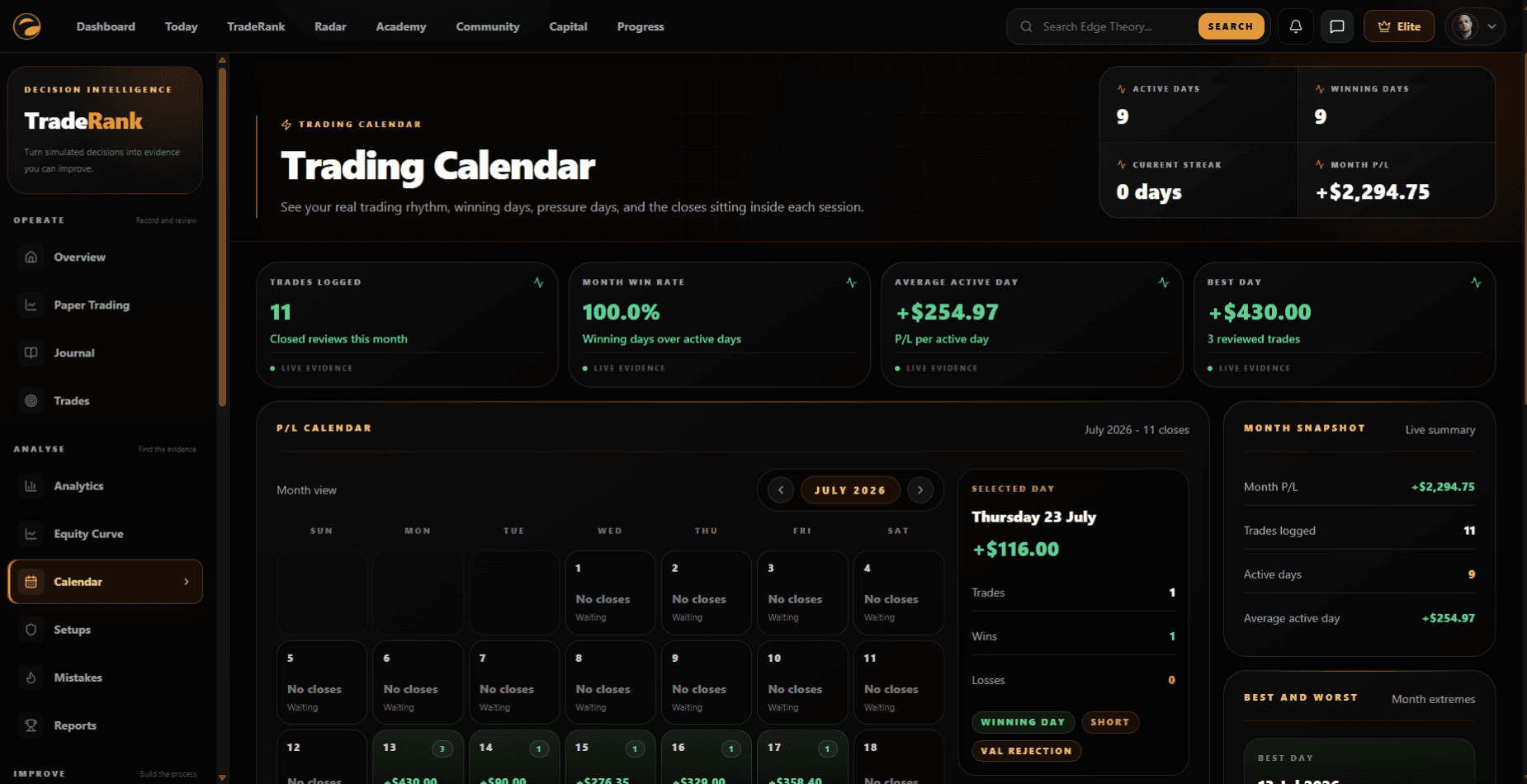Click the Thursday 23 July heading
Image resolution: width=1527 pixels, height=784 pixels.
tap(1033, 517)
